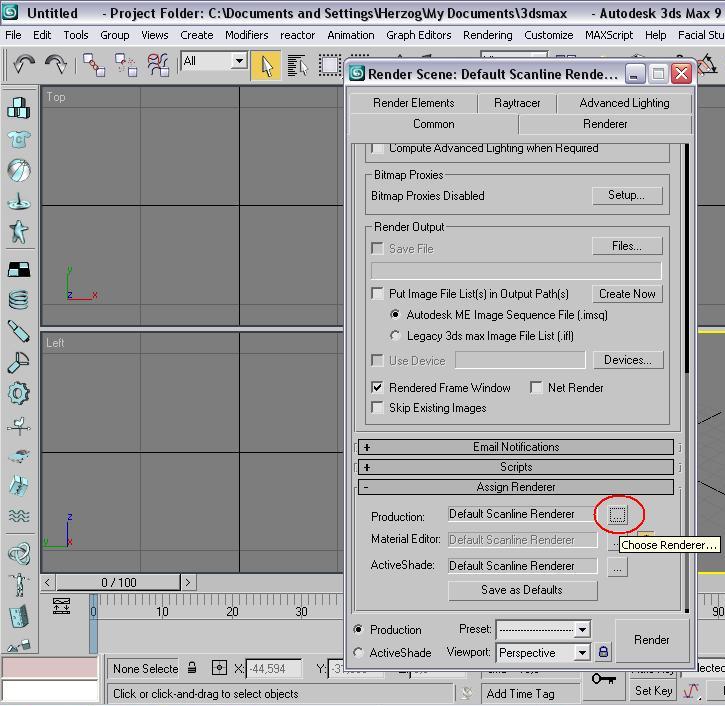Switch to the Advanced Lighting tab

pos(624,103)
